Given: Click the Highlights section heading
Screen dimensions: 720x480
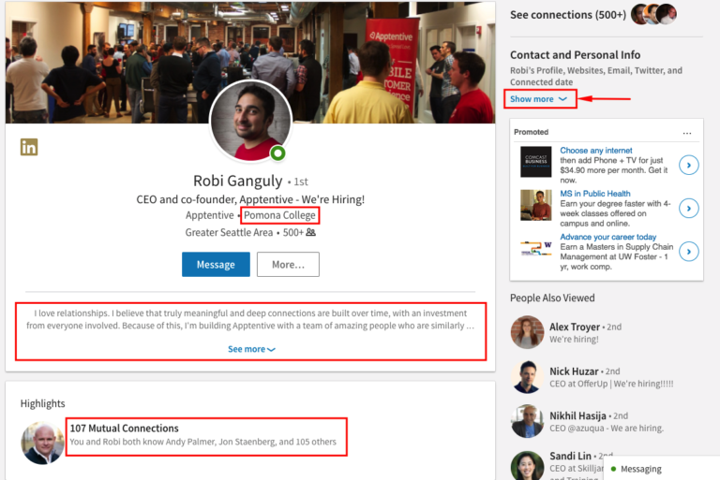Looking at the screenshot, I should coord(43,403).
